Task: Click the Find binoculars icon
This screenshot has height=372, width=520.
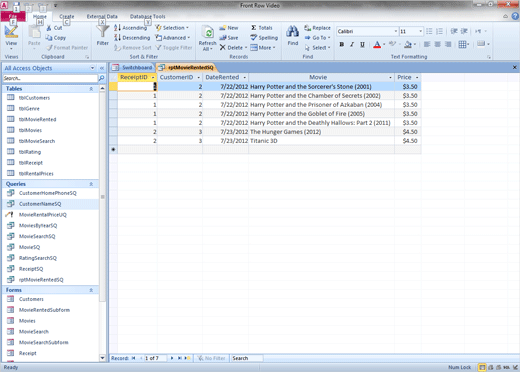Action: pyautogui.click(x=293, y=32)
